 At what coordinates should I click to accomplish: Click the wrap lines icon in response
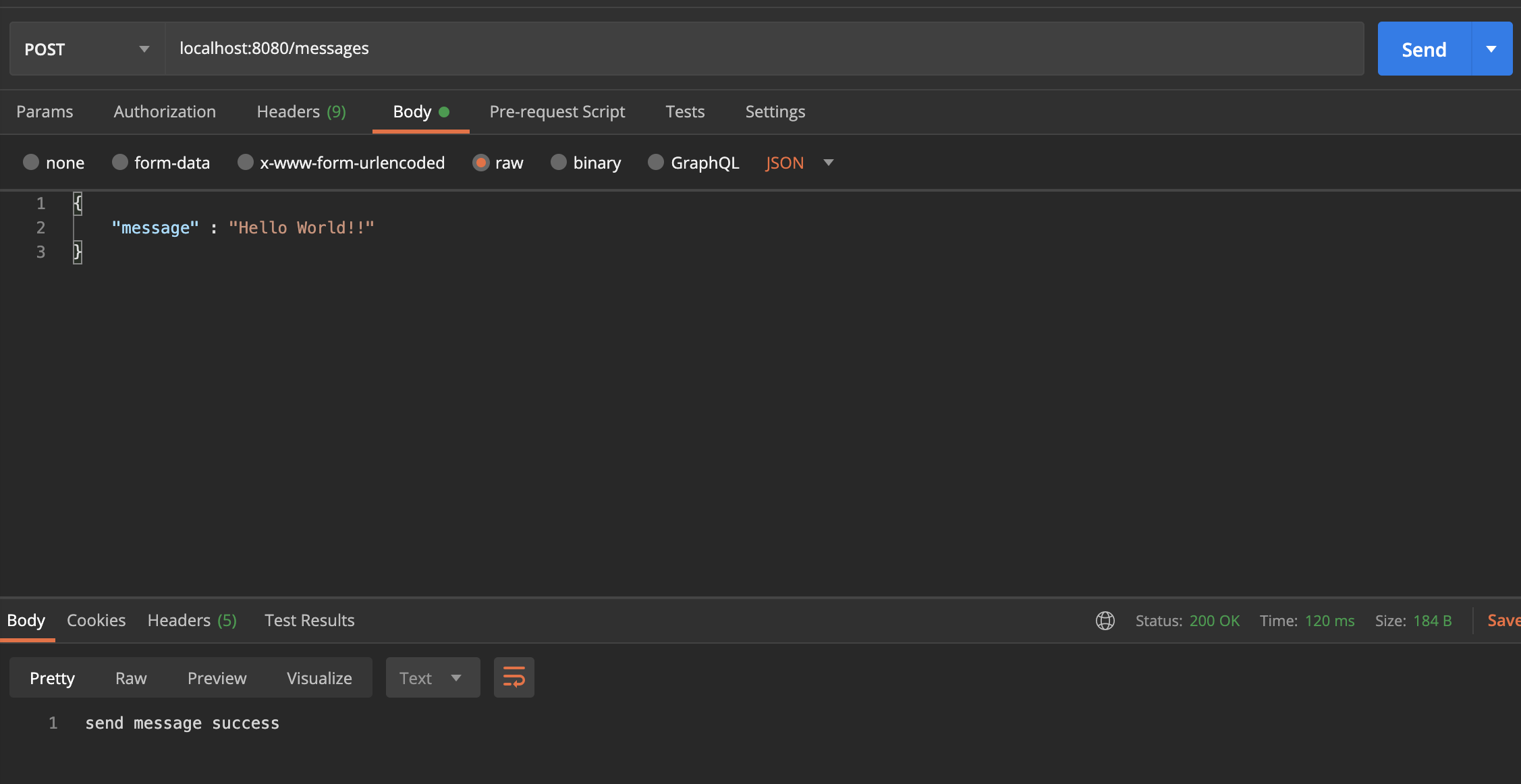click(x=514, y=677)
